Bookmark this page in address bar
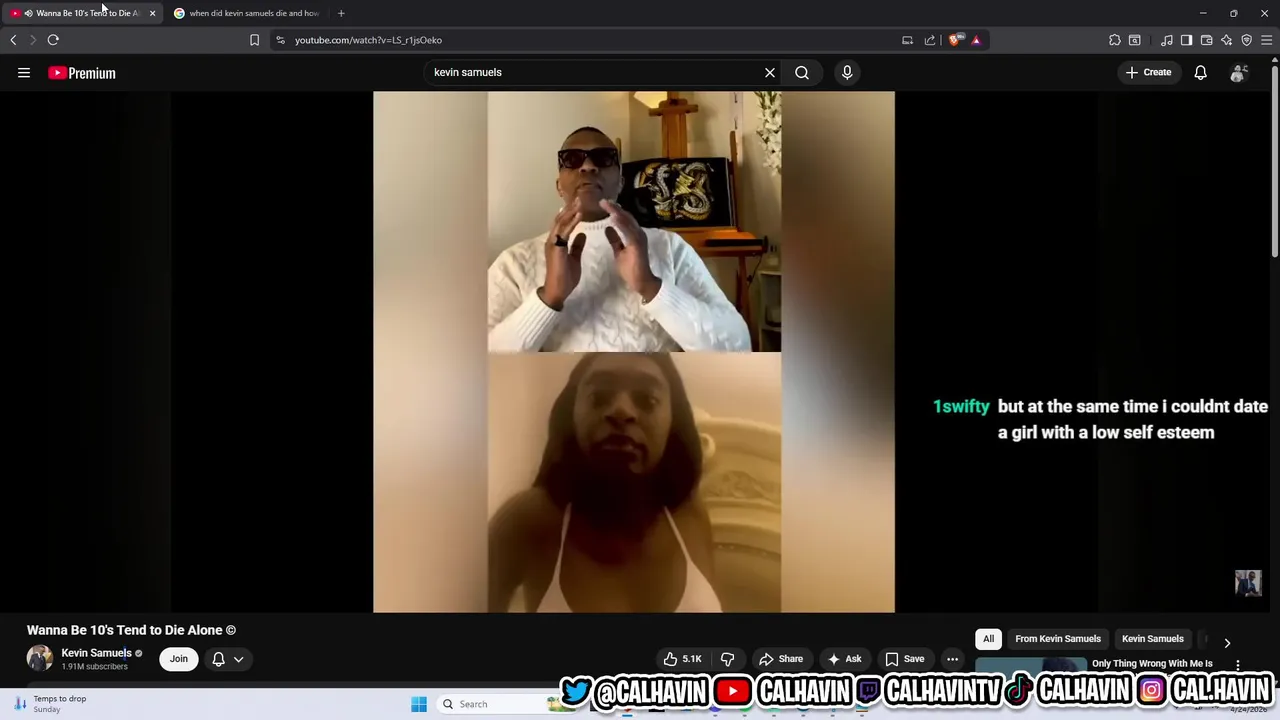 pyautogui.click(x=254, y=40)
